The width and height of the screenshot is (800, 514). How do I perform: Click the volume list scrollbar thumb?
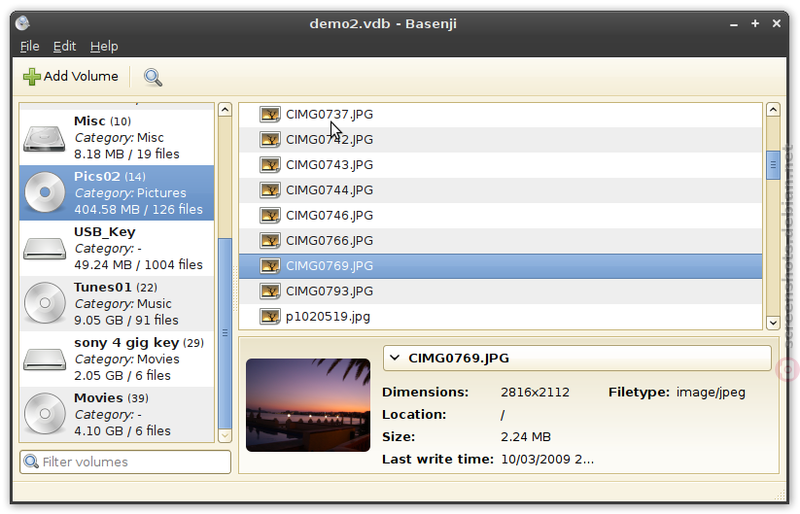225,333
